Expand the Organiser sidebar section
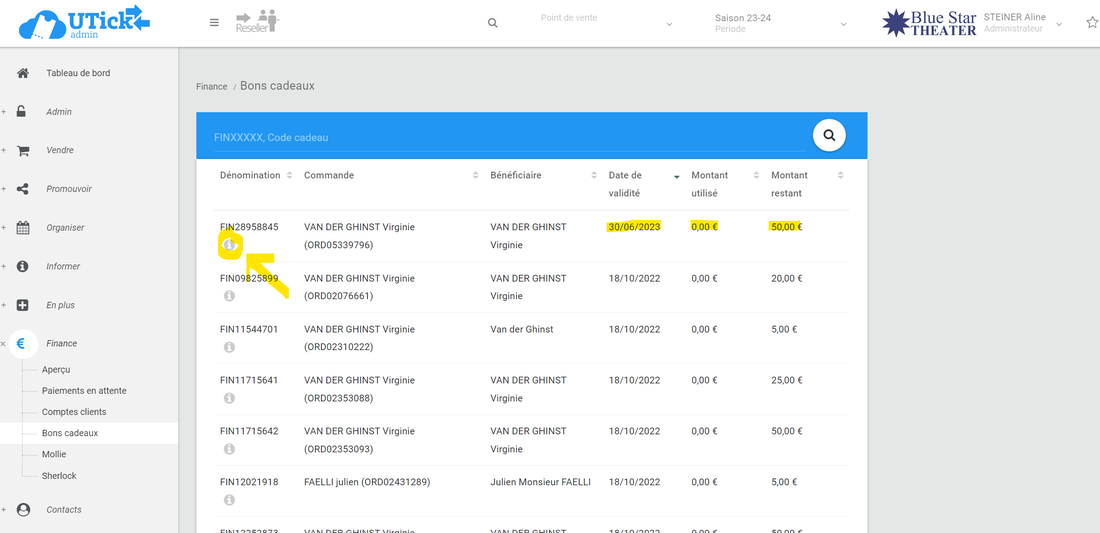 (x=65, y=227)
